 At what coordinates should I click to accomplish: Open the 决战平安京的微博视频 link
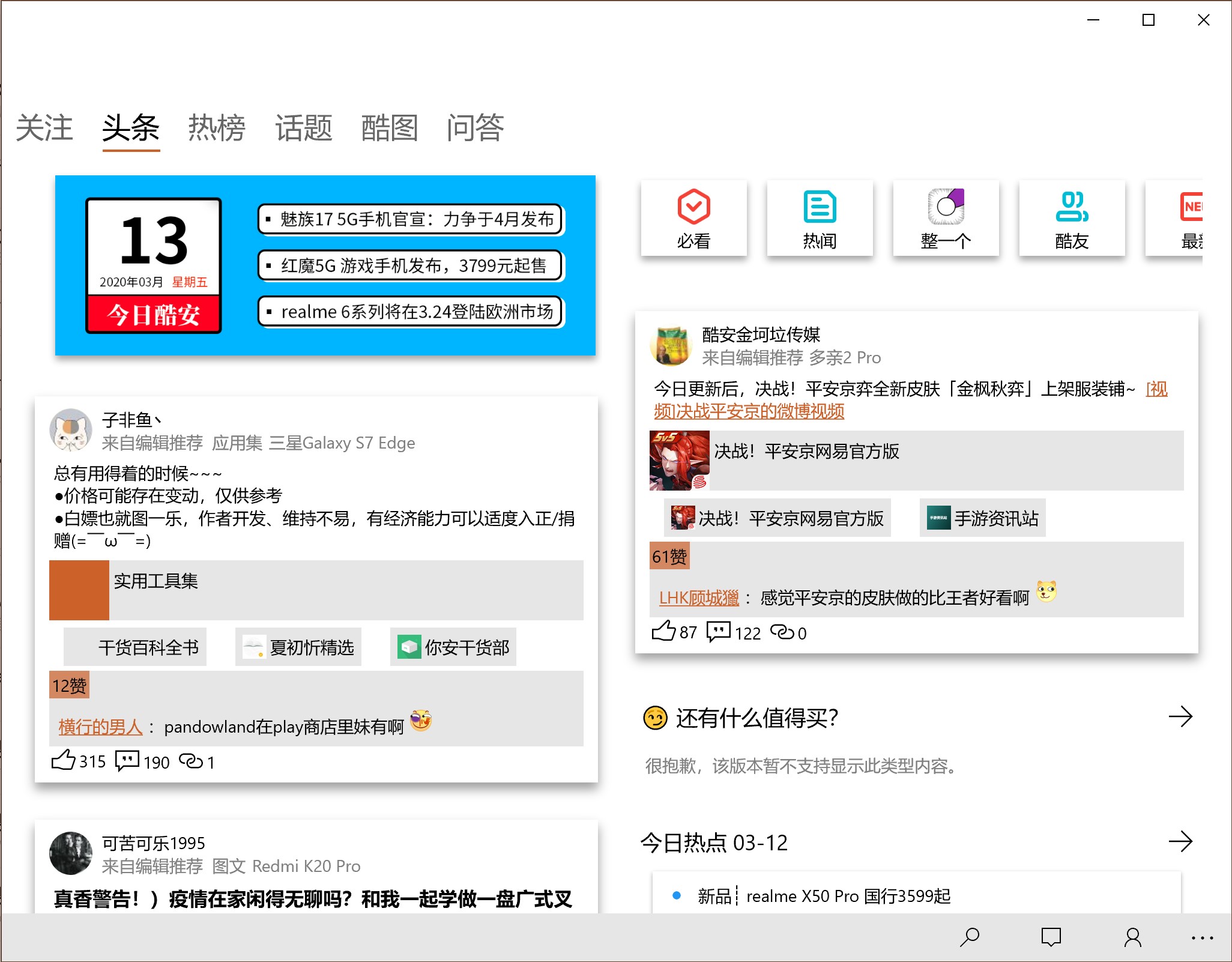coord(749,411)
